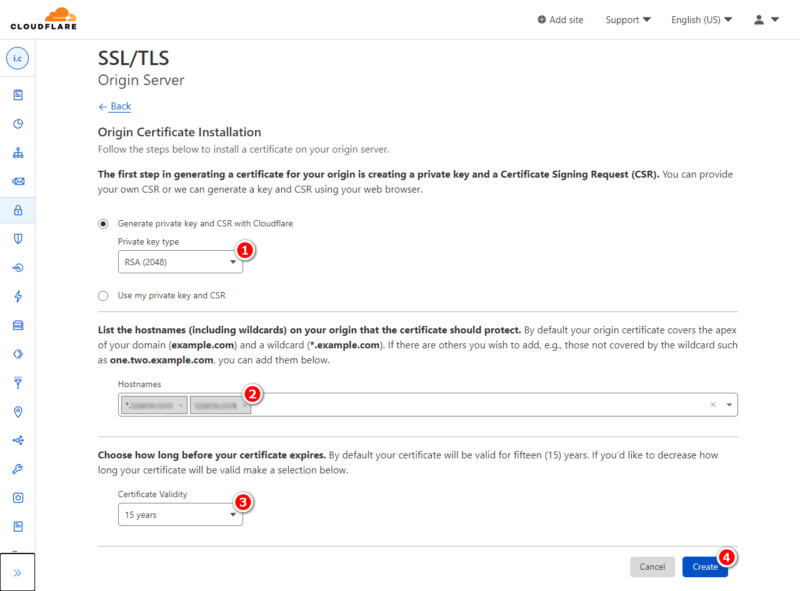Clear all hostnames with the X icon
Image resolution: width=800 pixels, height=591 pixels.
point(713,405)
